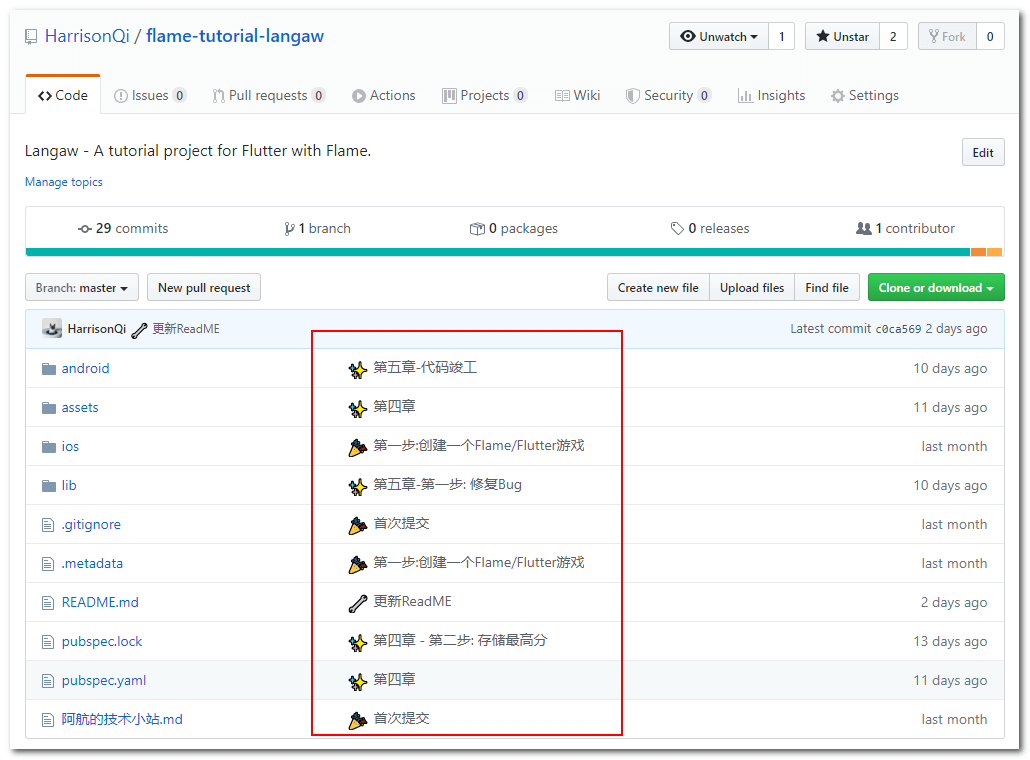Click the language color bar

click(x=497, y=252)
